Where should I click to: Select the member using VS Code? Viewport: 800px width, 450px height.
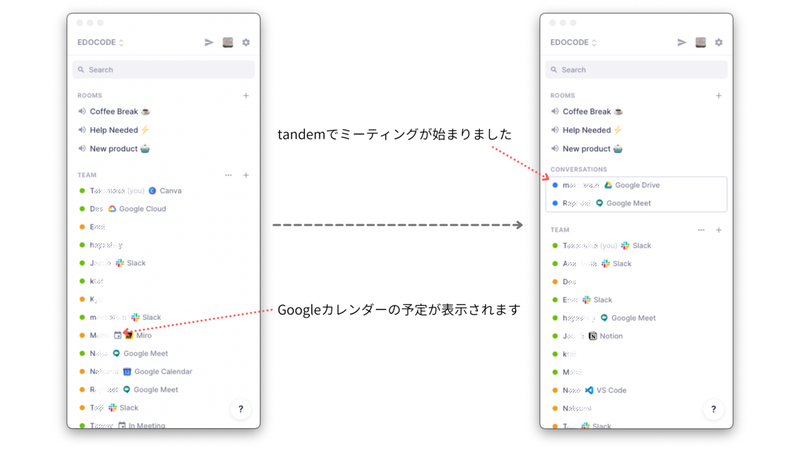click(589, 390)
